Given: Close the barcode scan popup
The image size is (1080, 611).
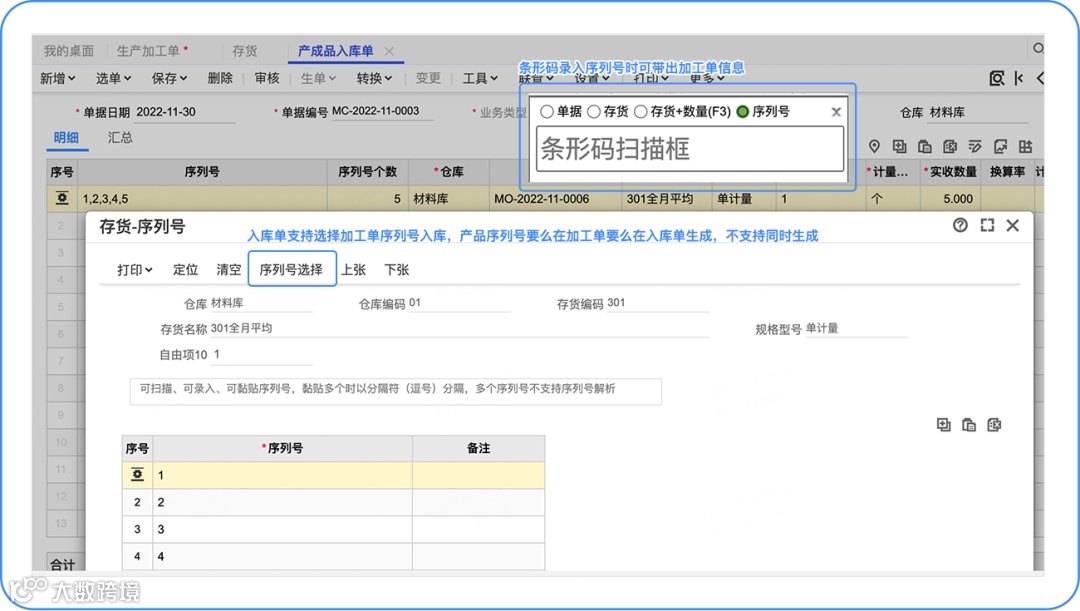Looking at the screenshot, I should coord(835,112).
